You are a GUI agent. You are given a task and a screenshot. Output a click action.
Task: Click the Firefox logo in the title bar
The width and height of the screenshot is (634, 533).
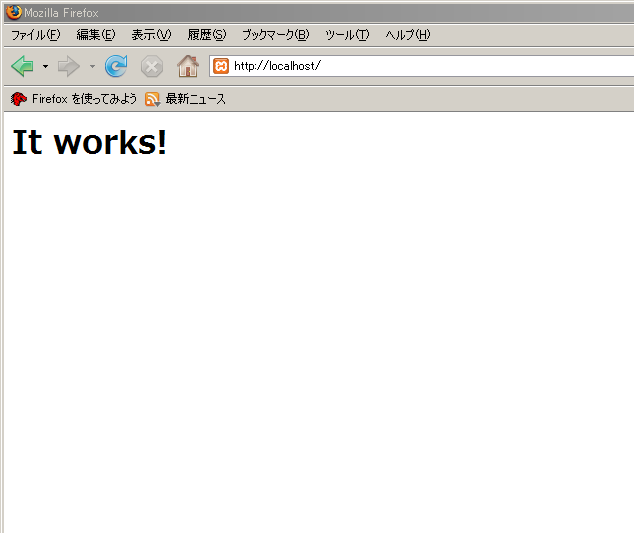tap(14, 12)
